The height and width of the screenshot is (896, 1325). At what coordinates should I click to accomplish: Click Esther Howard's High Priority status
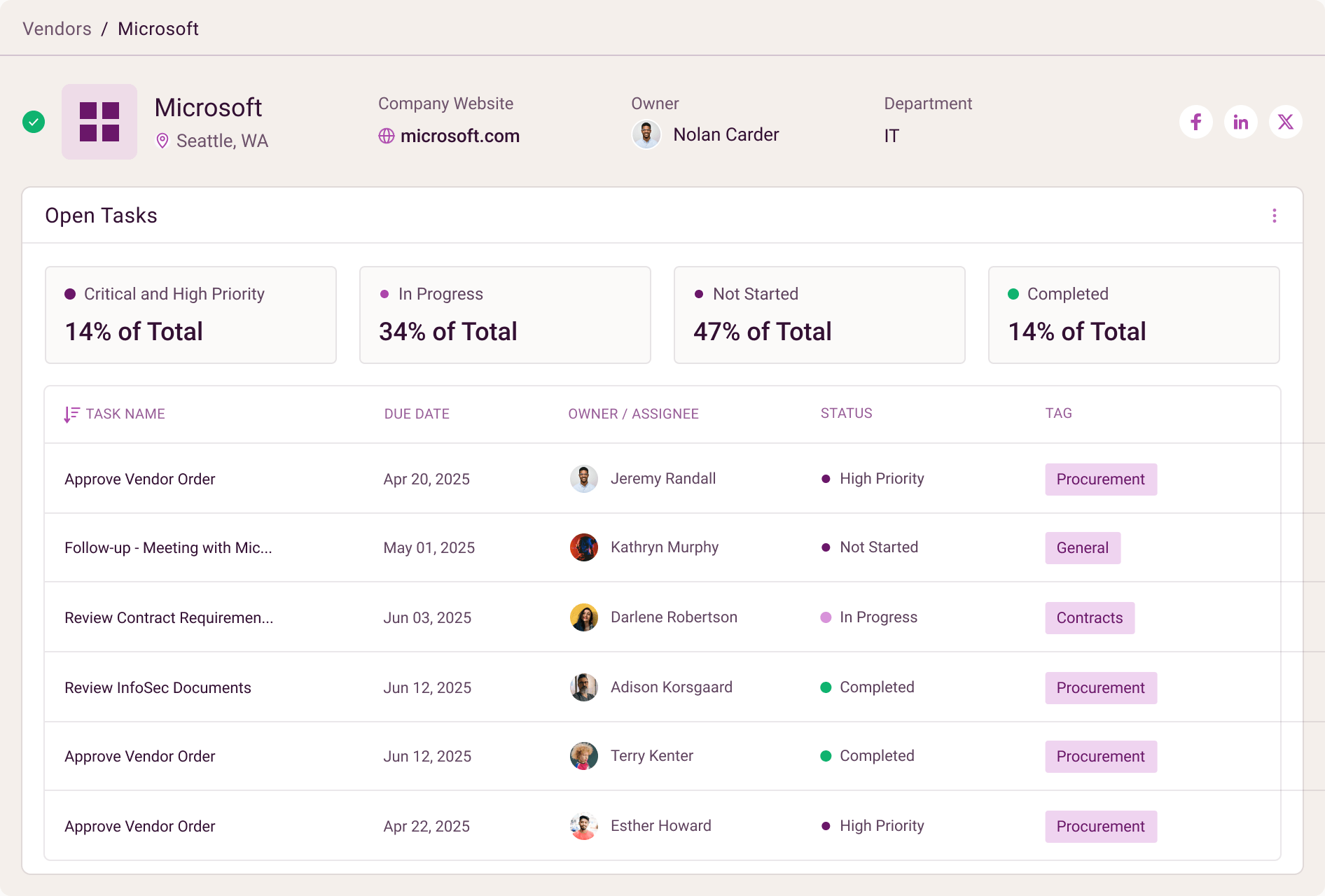(873, 826)
